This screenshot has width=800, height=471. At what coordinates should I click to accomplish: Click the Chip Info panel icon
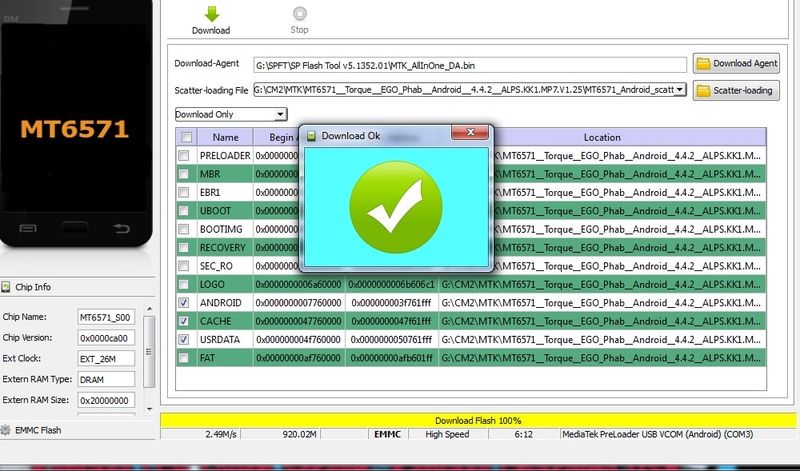pos(6,287)
